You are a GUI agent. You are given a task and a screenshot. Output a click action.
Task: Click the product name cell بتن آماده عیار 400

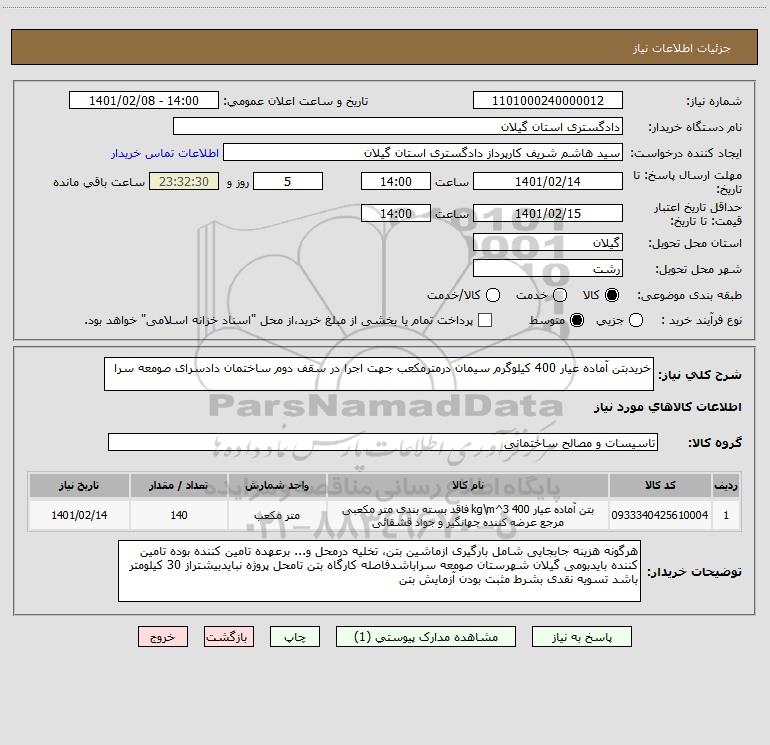(468, 515)
